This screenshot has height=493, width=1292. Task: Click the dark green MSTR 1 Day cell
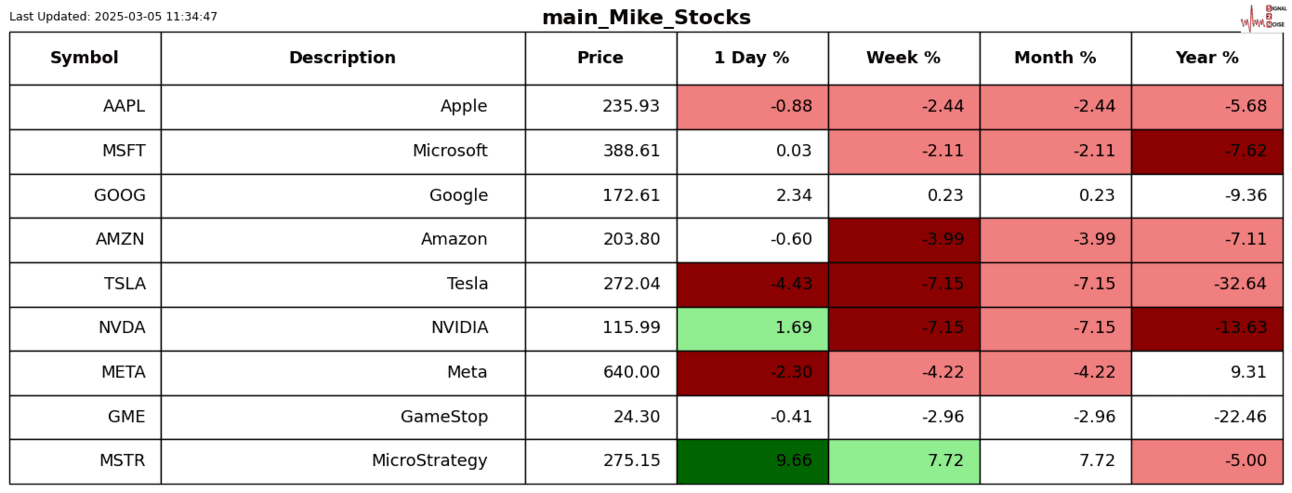click(752, 461)
